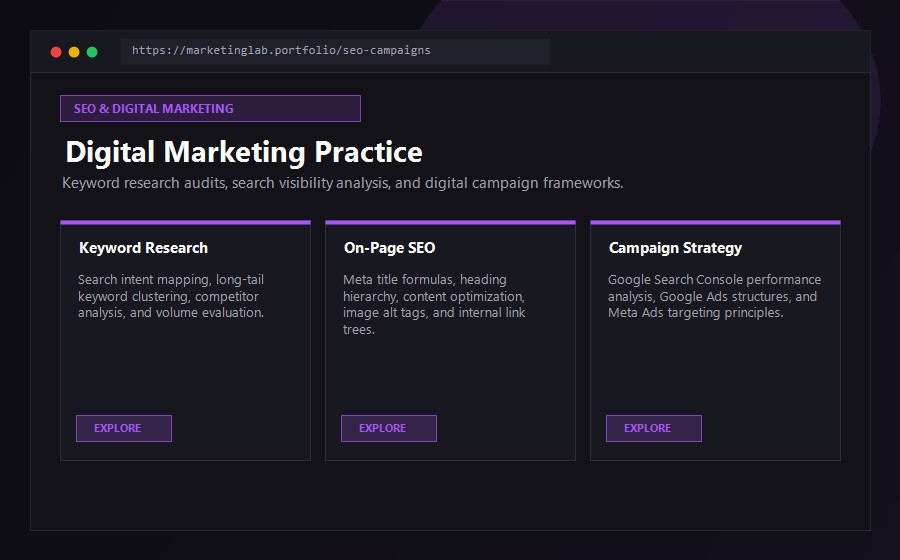This screenshot has height=560, width=900.
Task: Click the 'Meta title formulas' description text
Action: [x=434, y=304]
